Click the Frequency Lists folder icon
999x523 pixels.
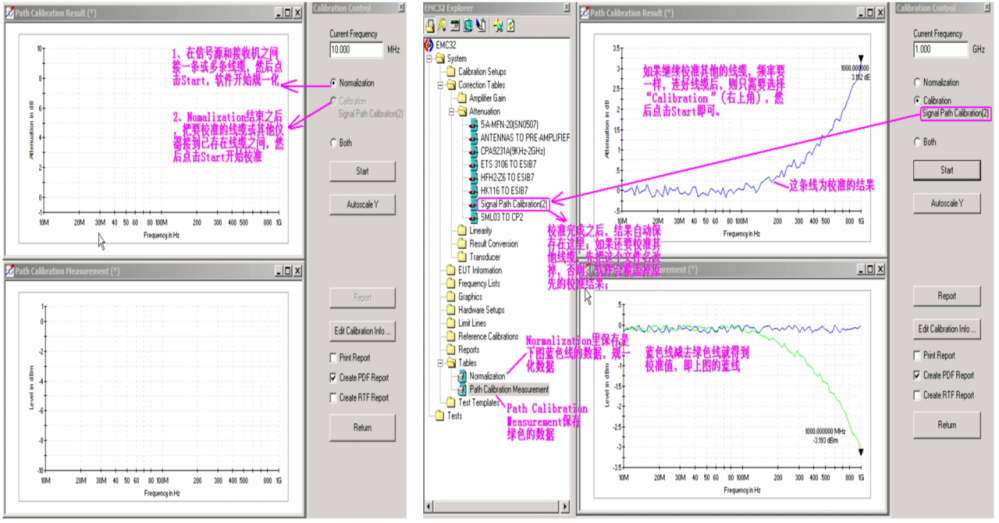coord(451,284)
